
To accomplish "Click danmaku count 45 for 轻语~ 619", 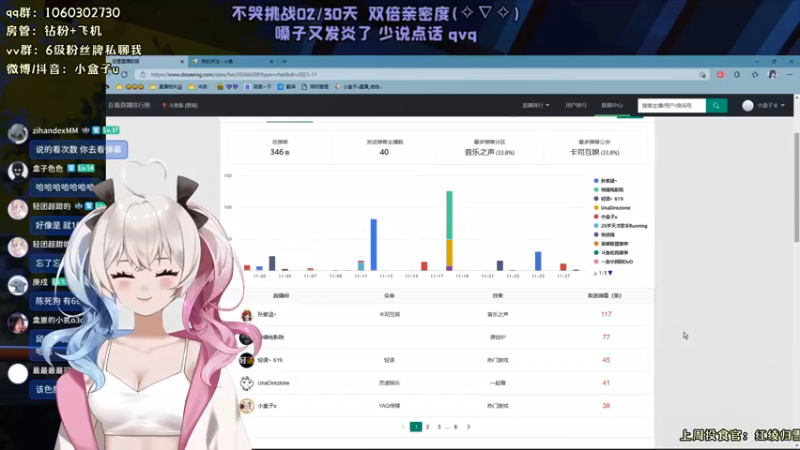I will 606,360.
